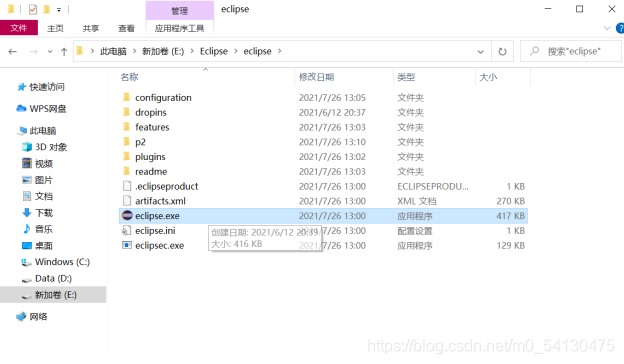Click the .eclipseproduct file icon

coord(127,186)
